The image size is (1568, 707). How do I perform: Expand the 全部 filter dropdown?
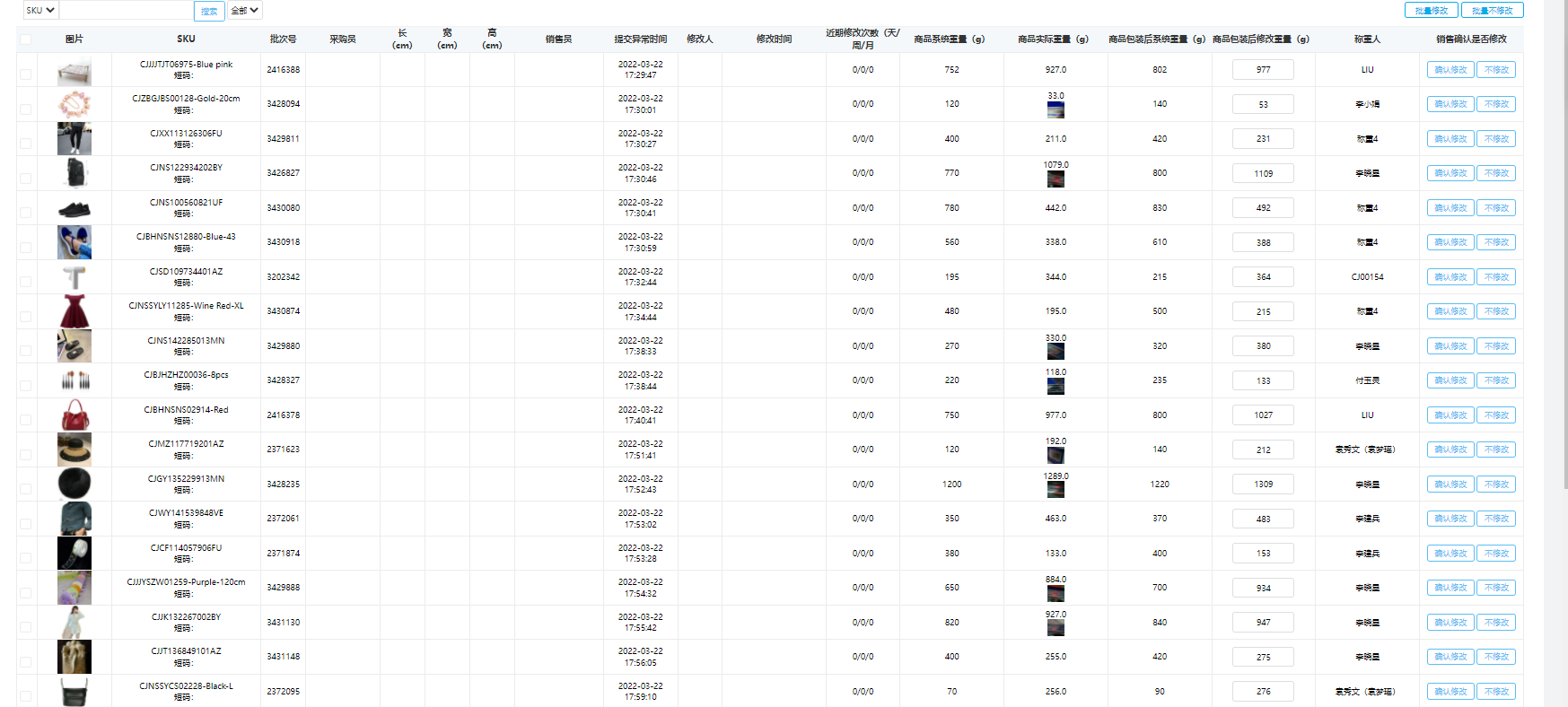tap(245, 10)
